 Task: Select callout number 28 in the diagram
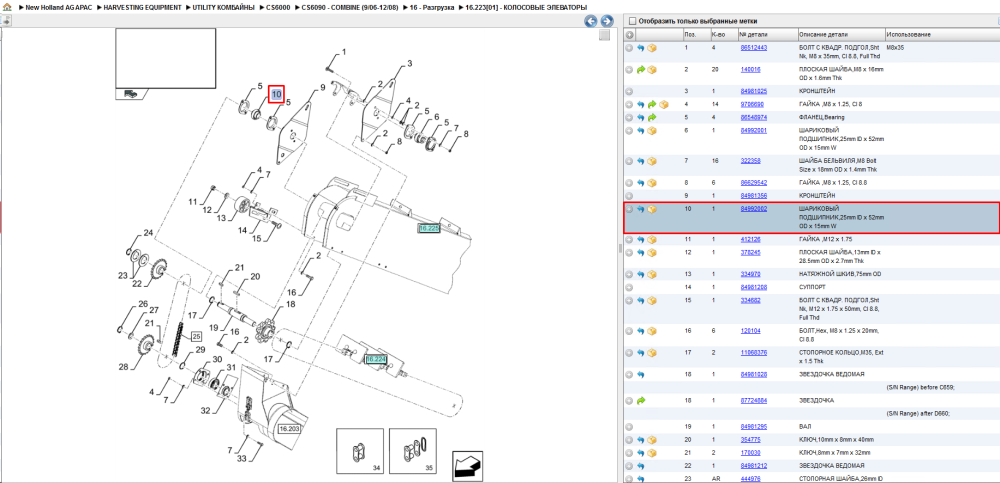click(122, 367)
